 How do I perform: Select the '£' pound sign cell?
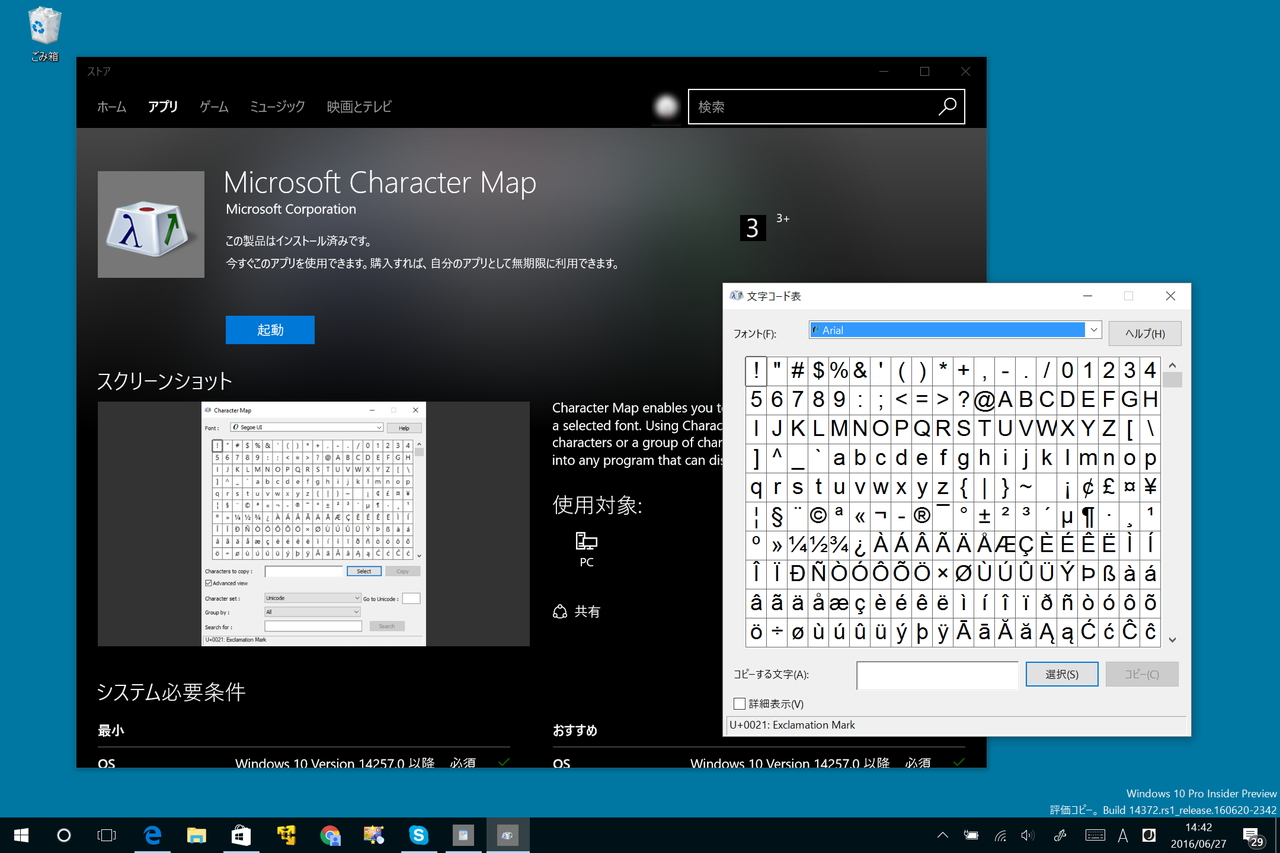[x=1109, y=487]
